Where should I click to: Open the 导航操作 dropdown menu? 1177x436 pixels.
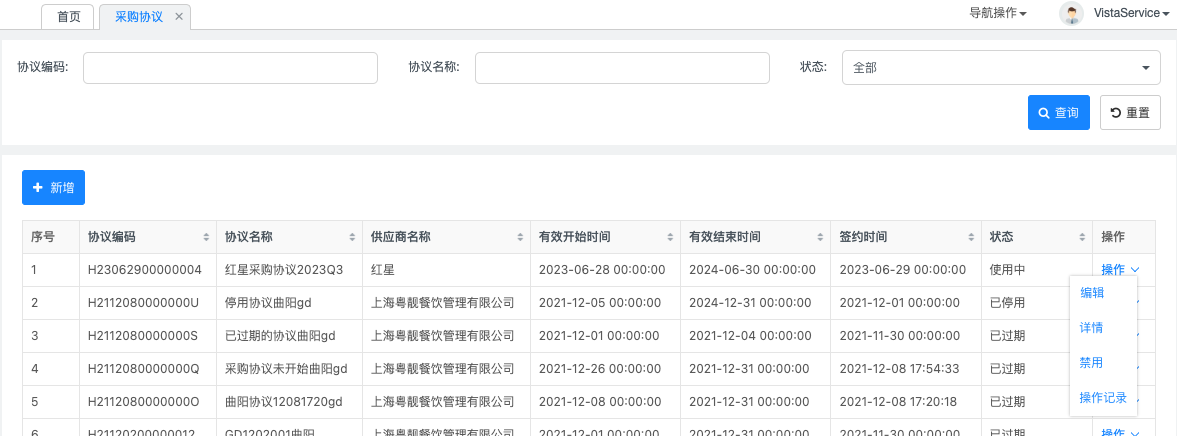pyautogui.click(x=998, y=13)
